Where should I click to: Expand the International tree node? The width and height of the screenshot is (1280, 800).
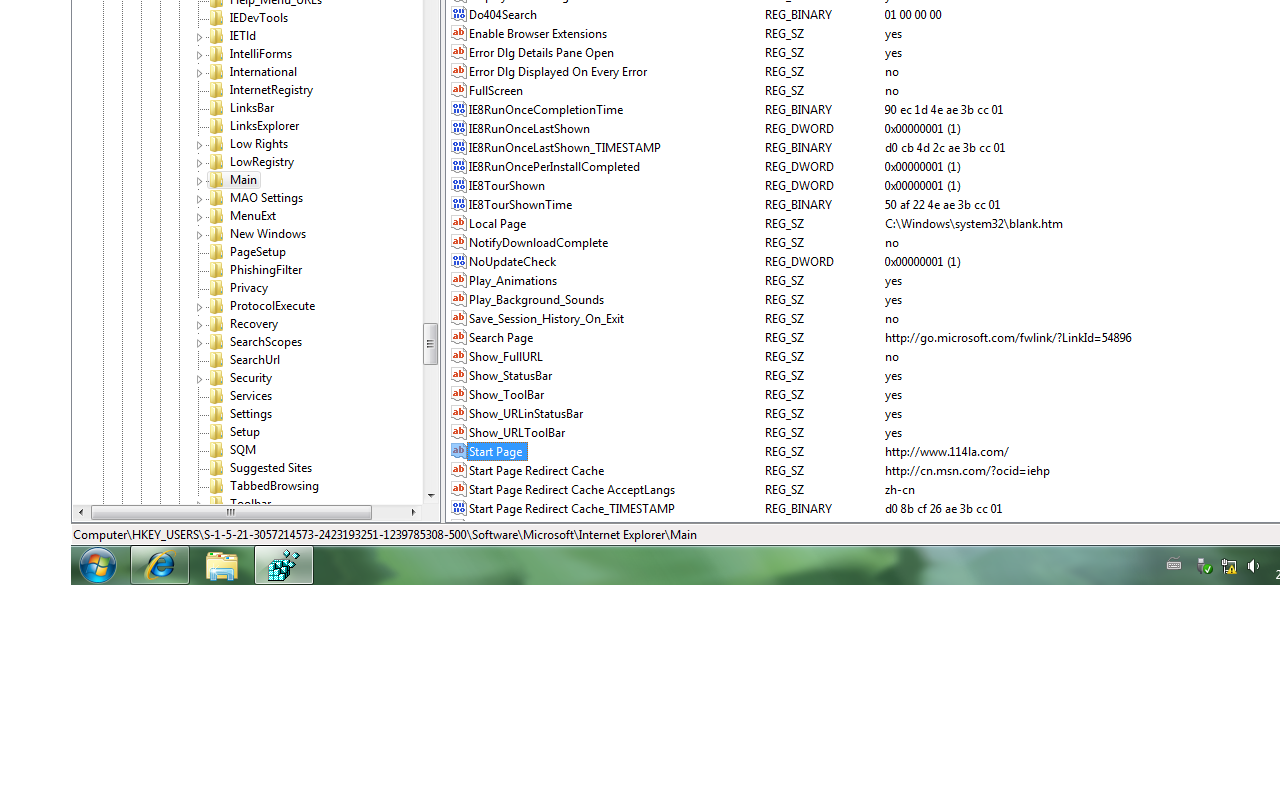[200, 73]
